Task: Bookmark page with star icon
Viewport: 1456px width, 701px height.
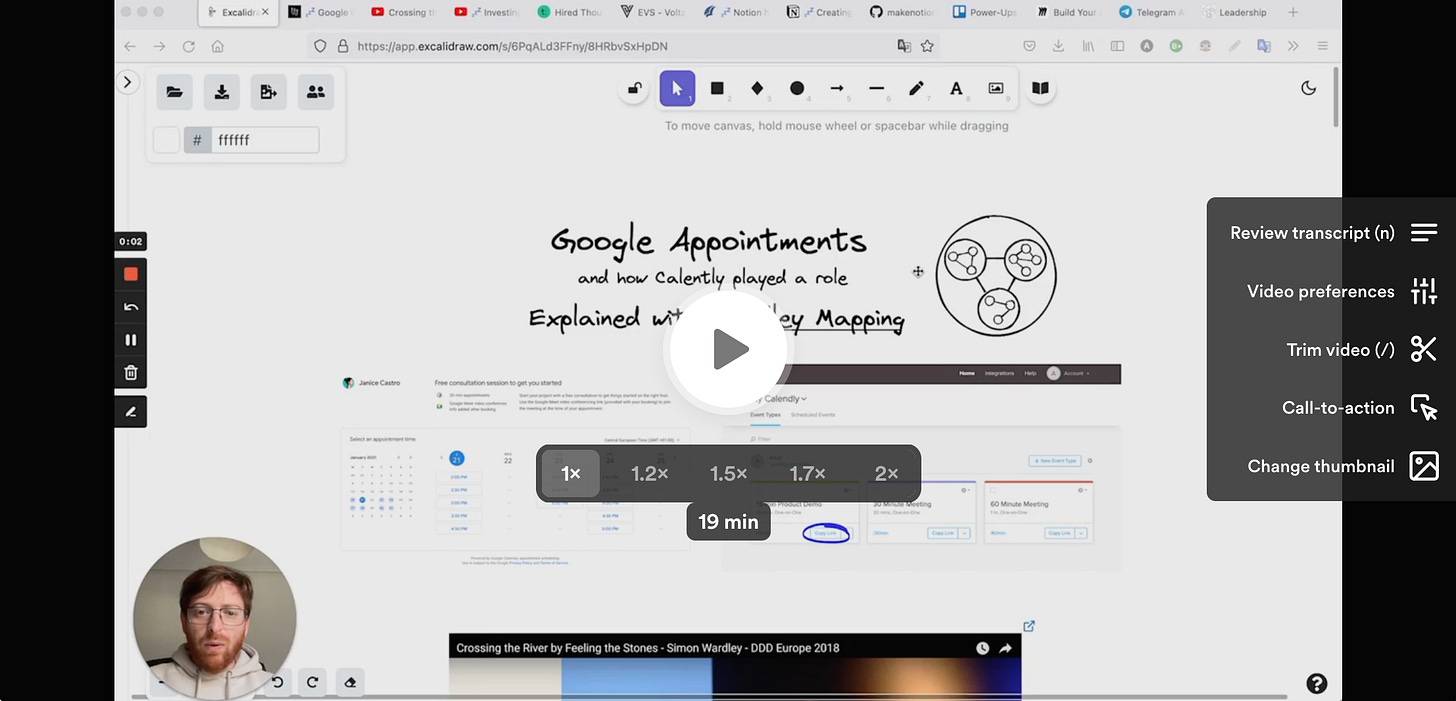Action: point(927,46)
